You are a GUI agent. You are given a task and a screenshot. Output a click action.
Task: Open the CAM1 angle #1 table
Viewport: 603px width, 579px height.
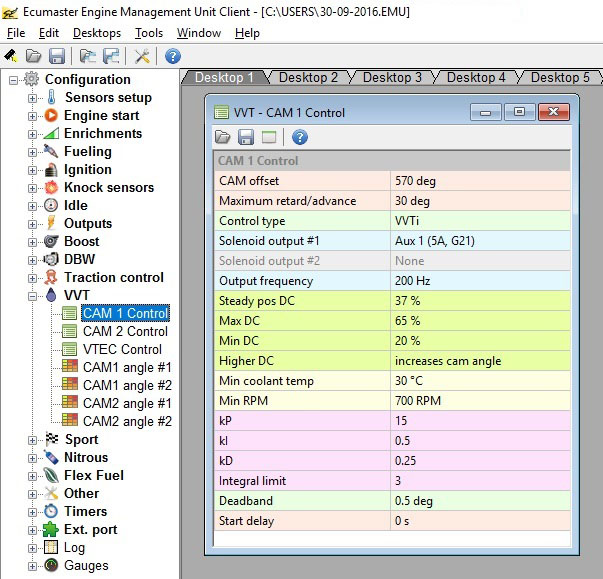tap(127, 368)
